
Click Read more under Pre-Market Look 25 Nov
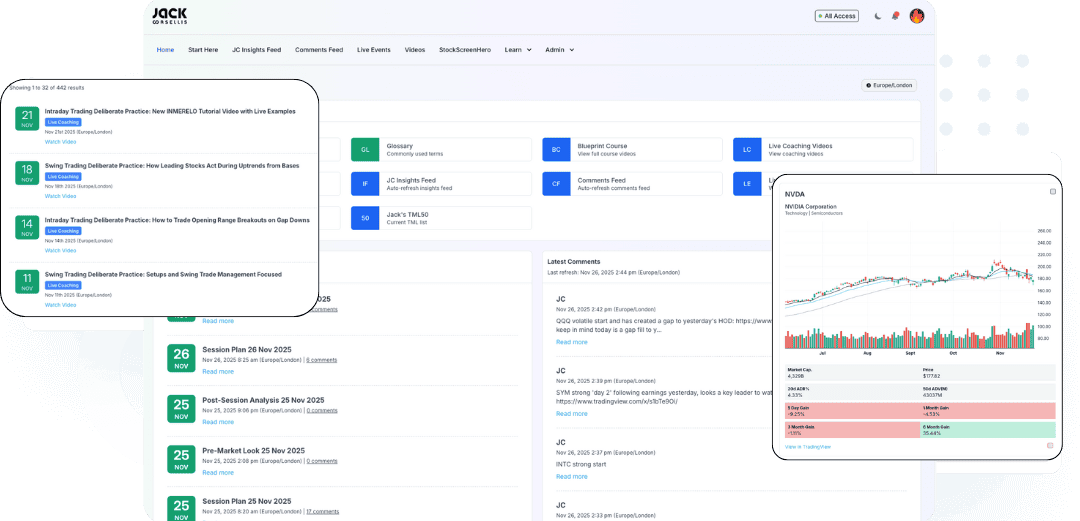[x=218, y=473]
